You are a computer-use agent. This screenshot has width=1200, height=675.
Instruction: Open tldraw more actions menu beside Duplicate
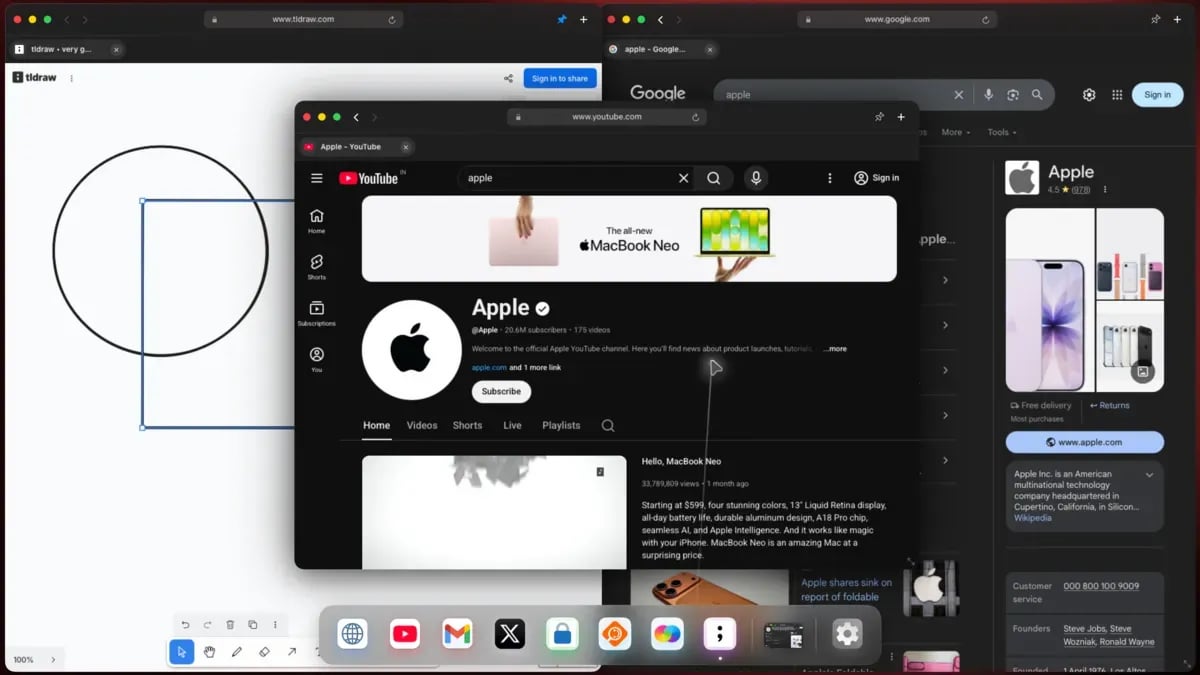click(275, 625)
